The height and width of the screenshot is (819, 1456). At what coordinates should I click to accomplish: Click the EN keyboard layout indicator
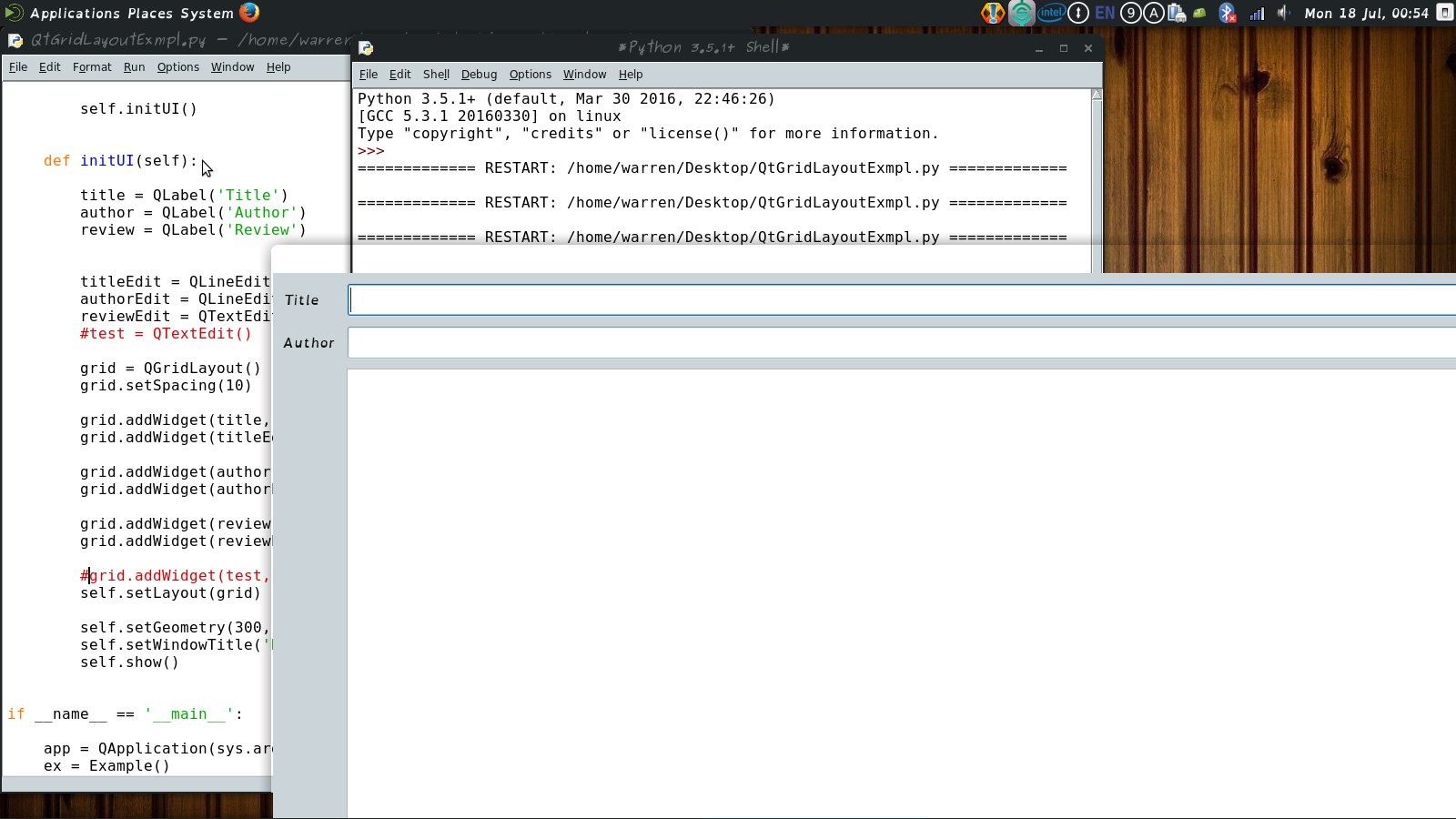click(1105, 13)
